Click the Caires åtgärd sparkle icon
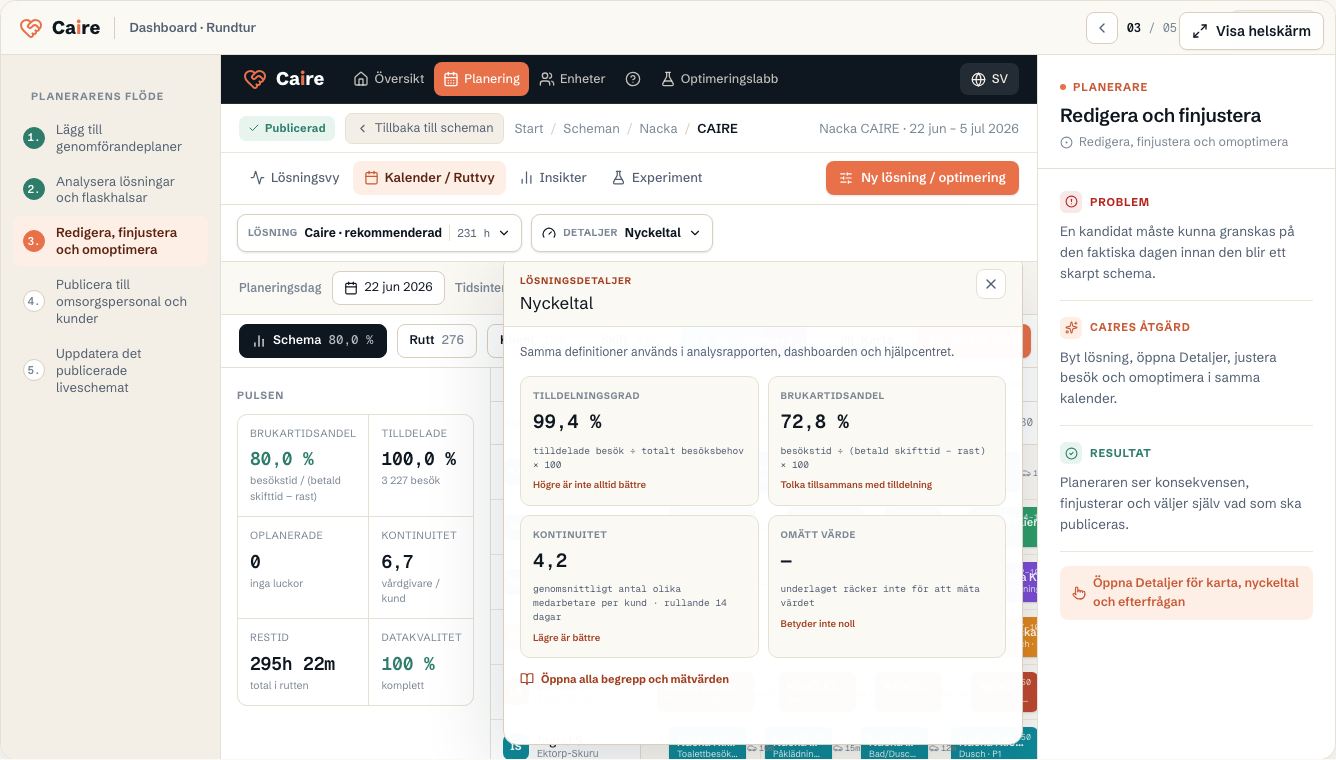1336x760 pixels. (x=1071, y=327)
